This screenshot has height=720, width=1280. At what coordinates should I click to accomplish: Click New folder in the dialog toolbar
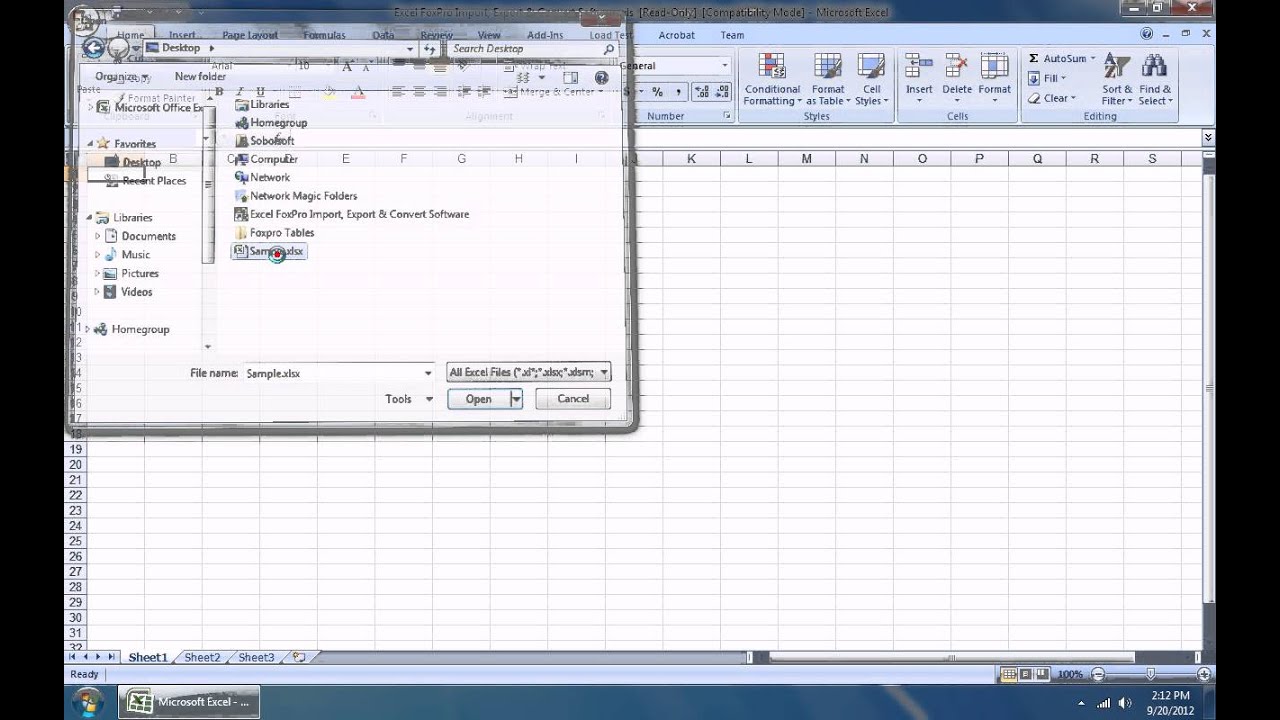coord(200,77)
